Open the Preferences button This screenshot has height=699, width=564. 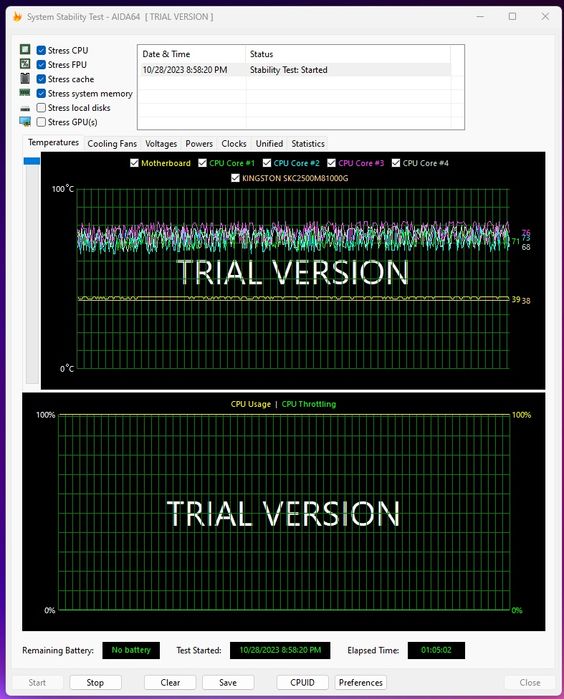coord(361,683)
